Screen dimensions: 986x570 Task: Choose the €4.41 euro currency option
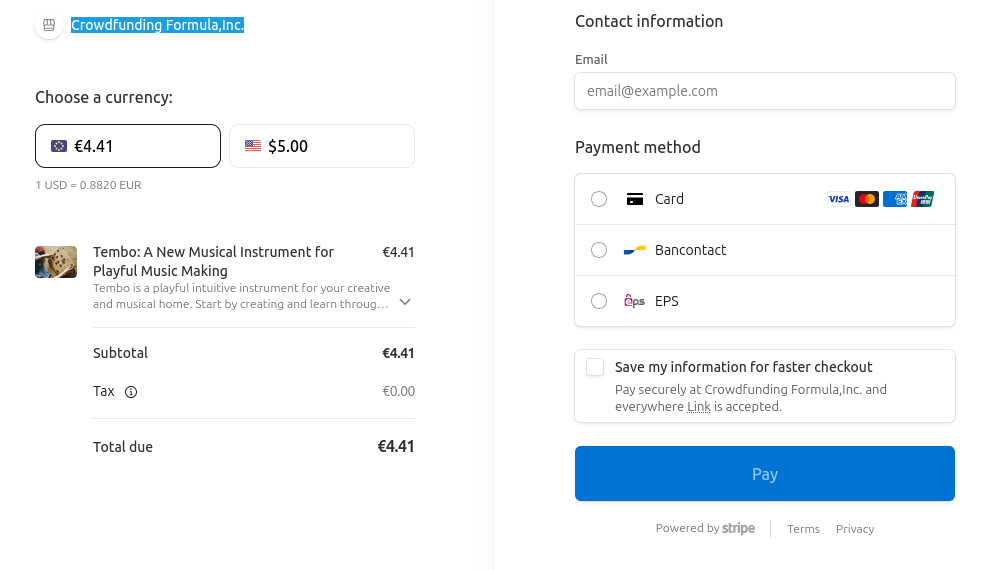pyautogui.click(x=128, y=146)
